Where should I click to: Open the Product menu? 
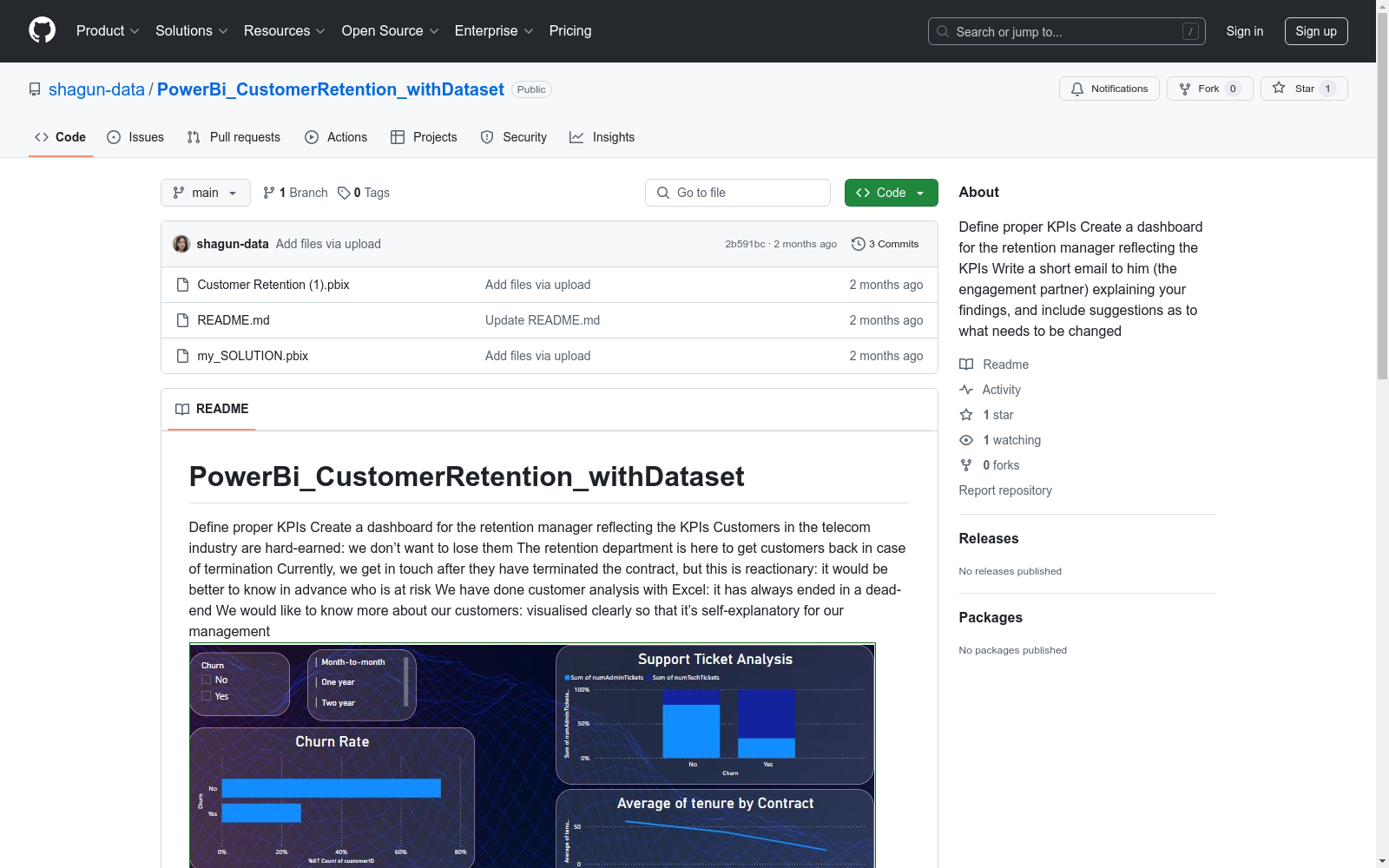pos(108,31)
